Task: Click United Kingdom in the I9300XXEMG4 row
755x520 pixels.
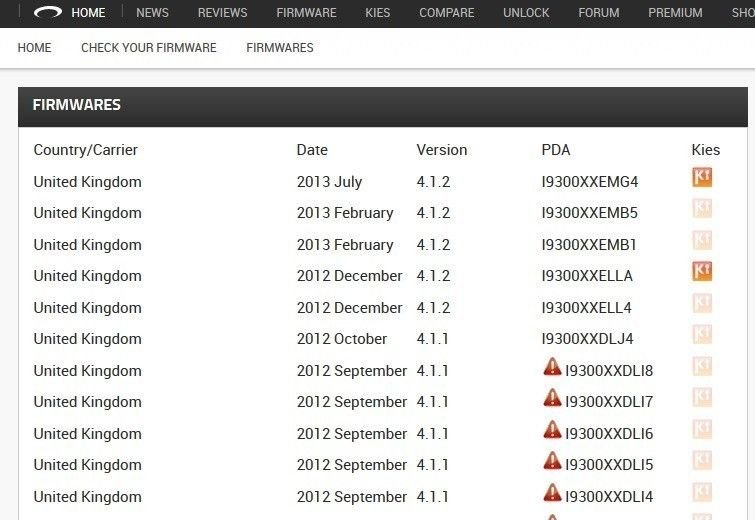Action: pos(88,182)
